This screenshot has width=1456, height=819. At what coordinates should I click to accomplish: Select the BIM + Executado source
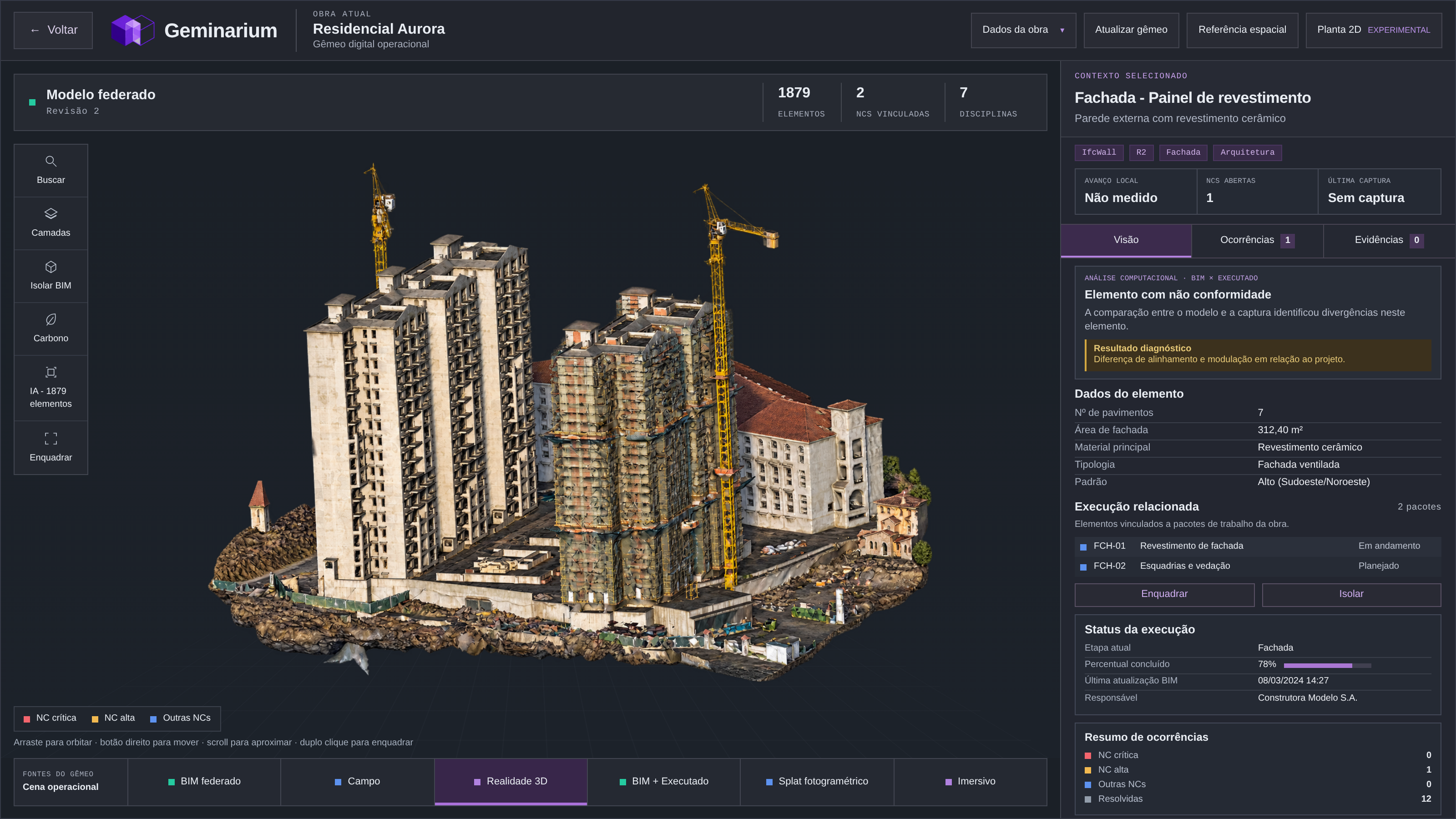point(663,782)
